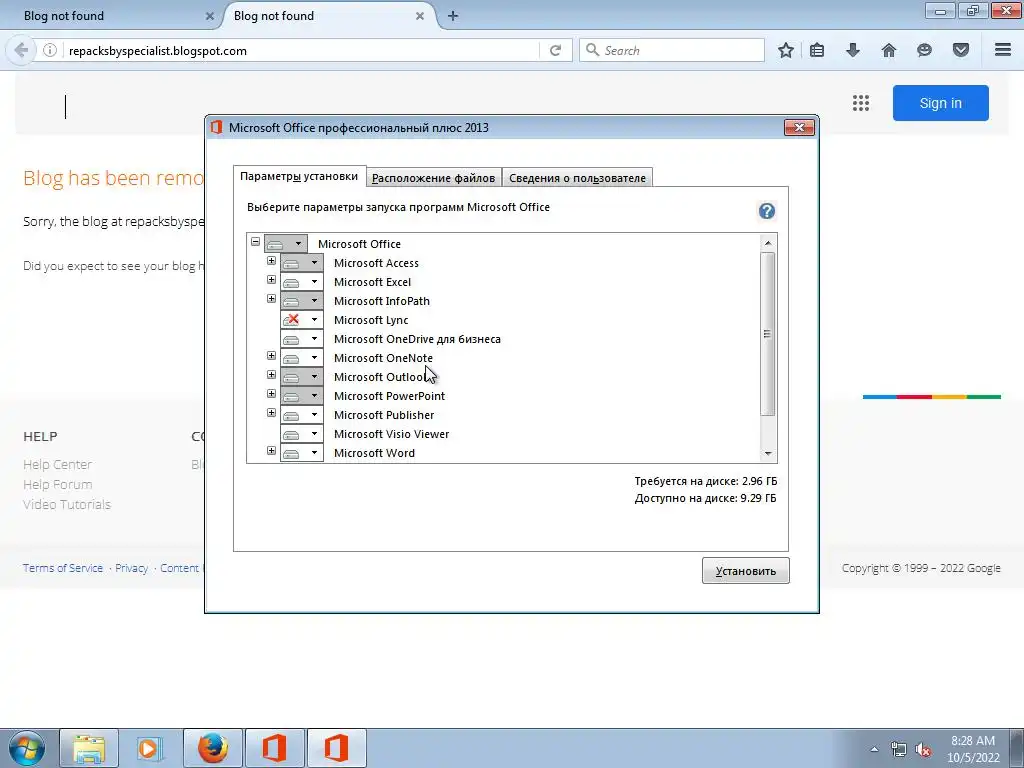Open the Firefox bookmarks list icon
Viewport: 1024px width, 768px height.
tap(817, 50)
